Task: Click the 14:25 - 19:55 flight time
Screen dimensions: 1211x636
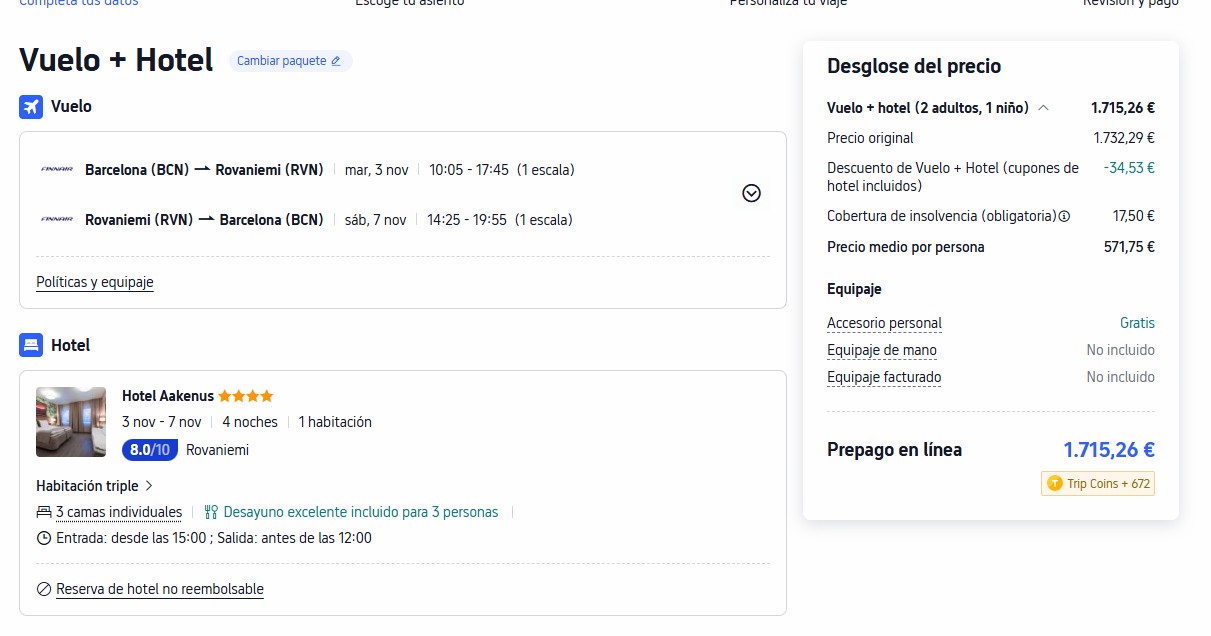Action: (467, 220)
